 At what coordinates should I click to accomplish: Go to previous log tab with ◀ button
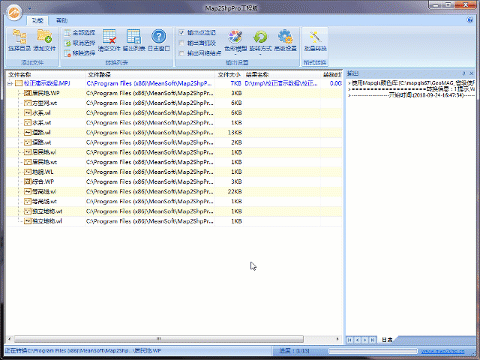click(x=357, y=340)
